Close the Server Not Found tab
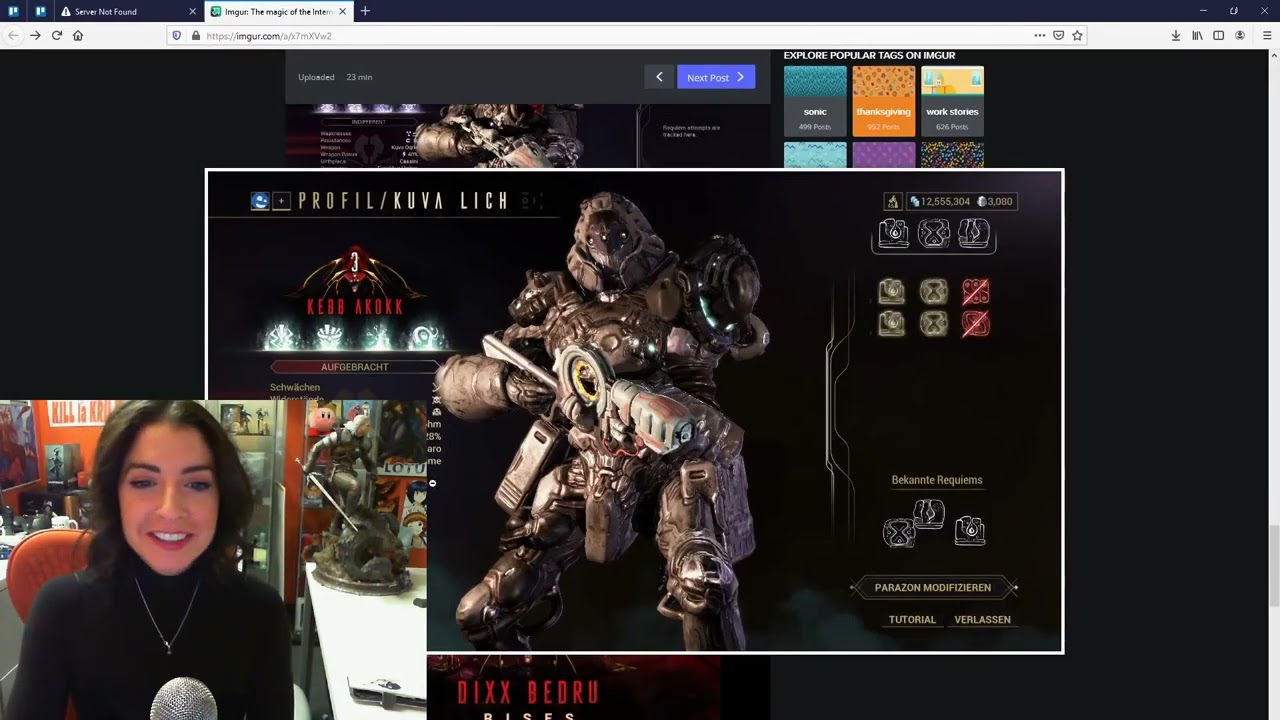This screenshot has height=720, width=1280. point(192,11)
